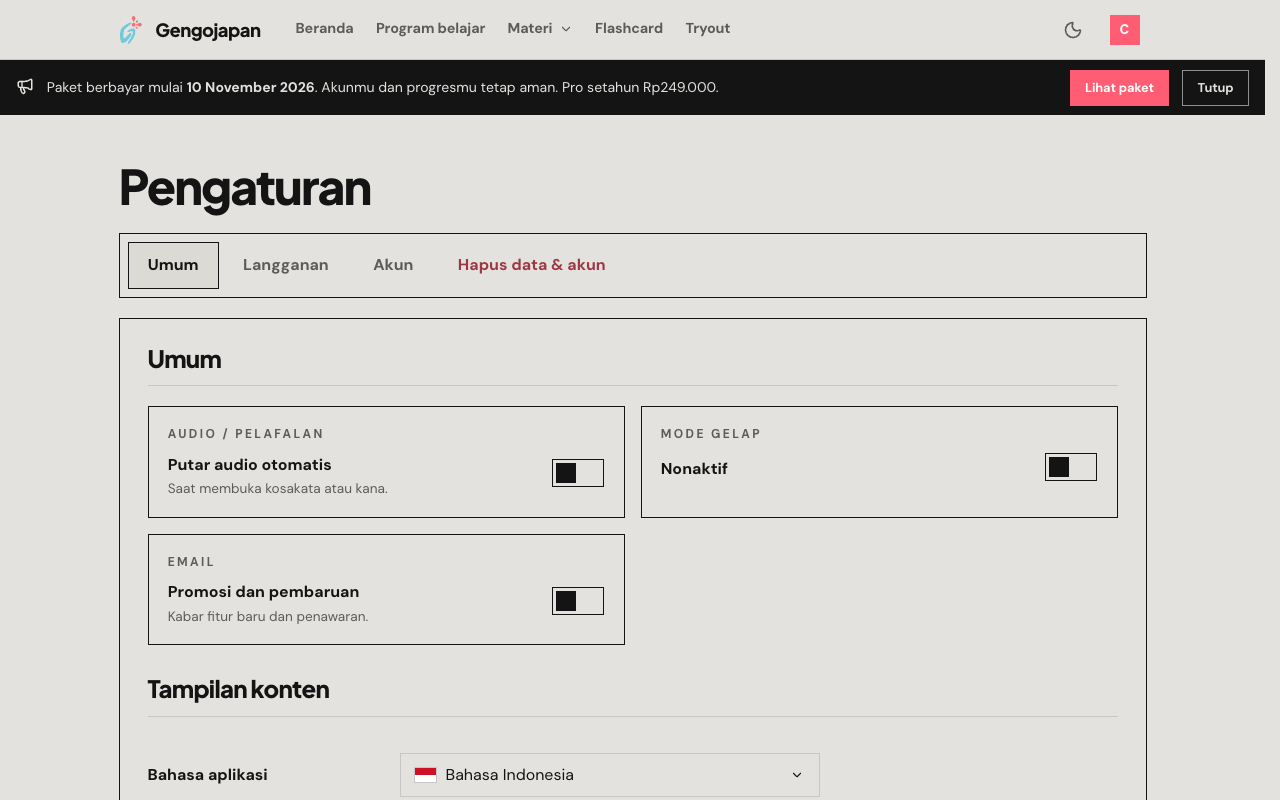Viewport: 1280px width, 800px height.
Task: Click "Kabar fitur baru dan penawaran." text
Action: [x=268, y=617]
